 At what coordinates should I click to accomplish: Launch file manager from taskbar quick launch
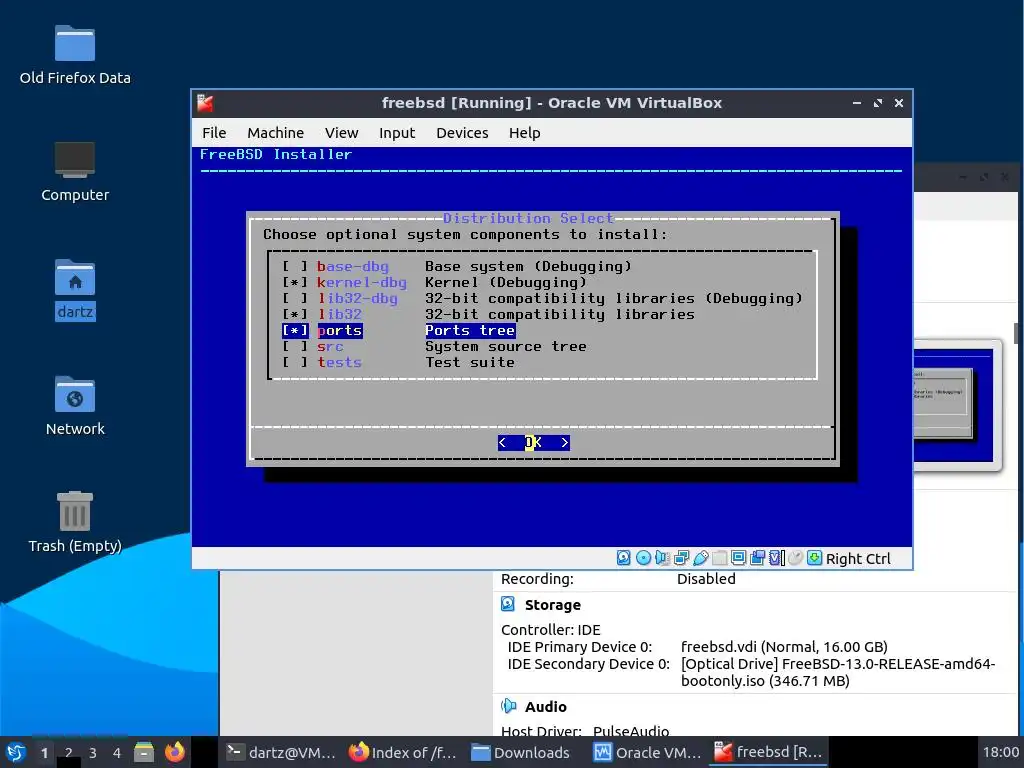point(144,753)
